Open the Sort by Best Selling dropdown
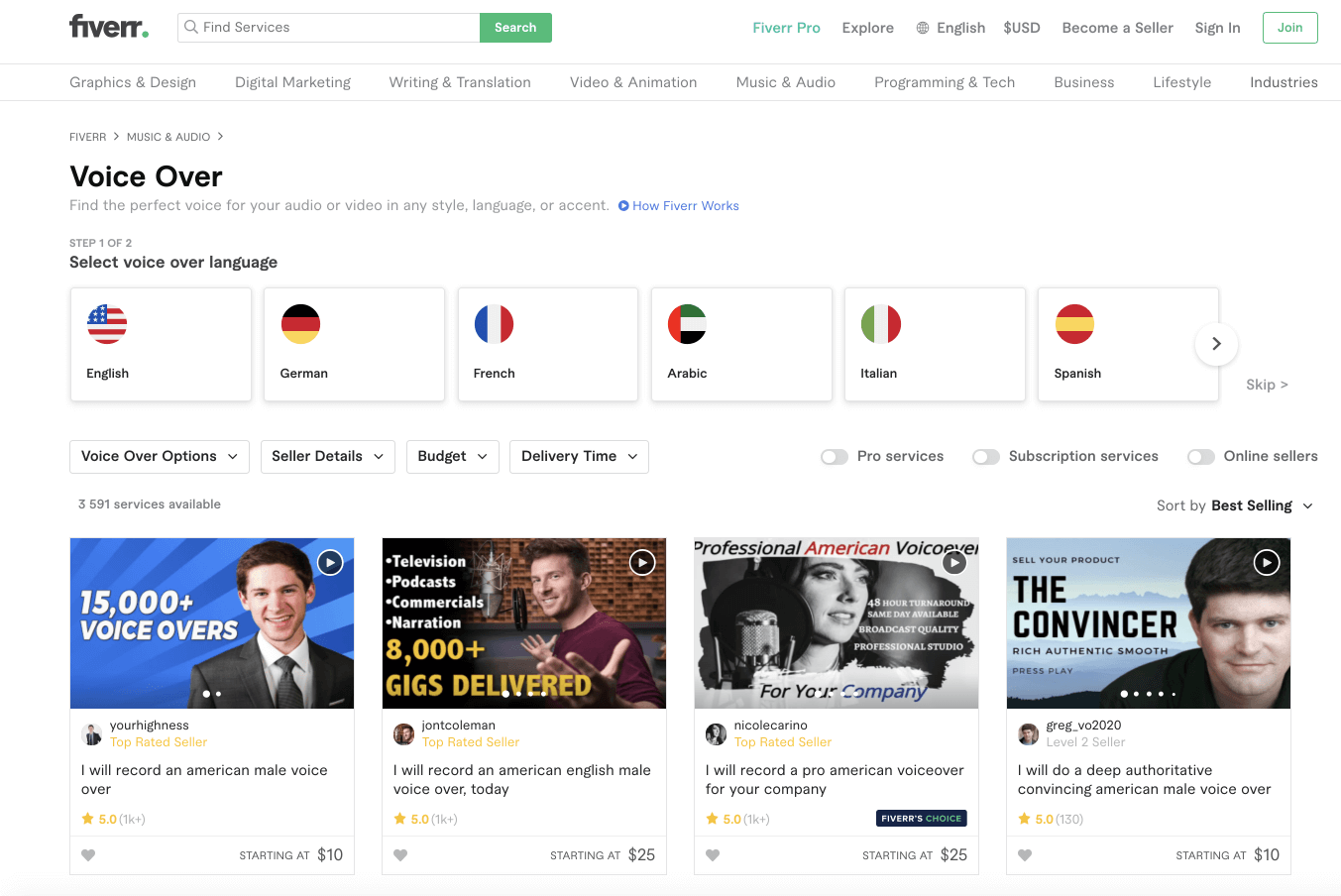1341x896 pixels. (1234, 505)
